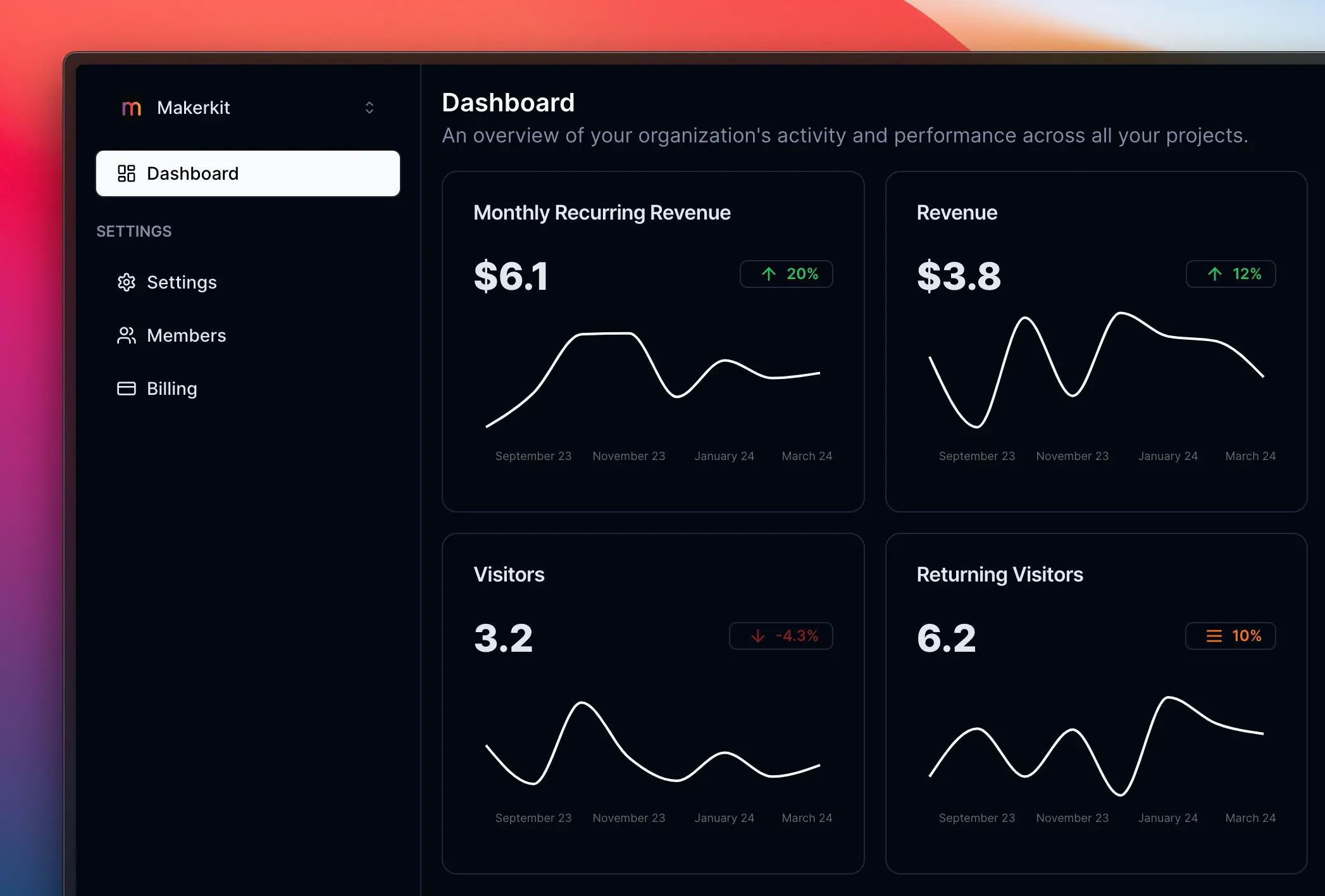
Task: Open Settings page label
Action: (x=182, y=282)
